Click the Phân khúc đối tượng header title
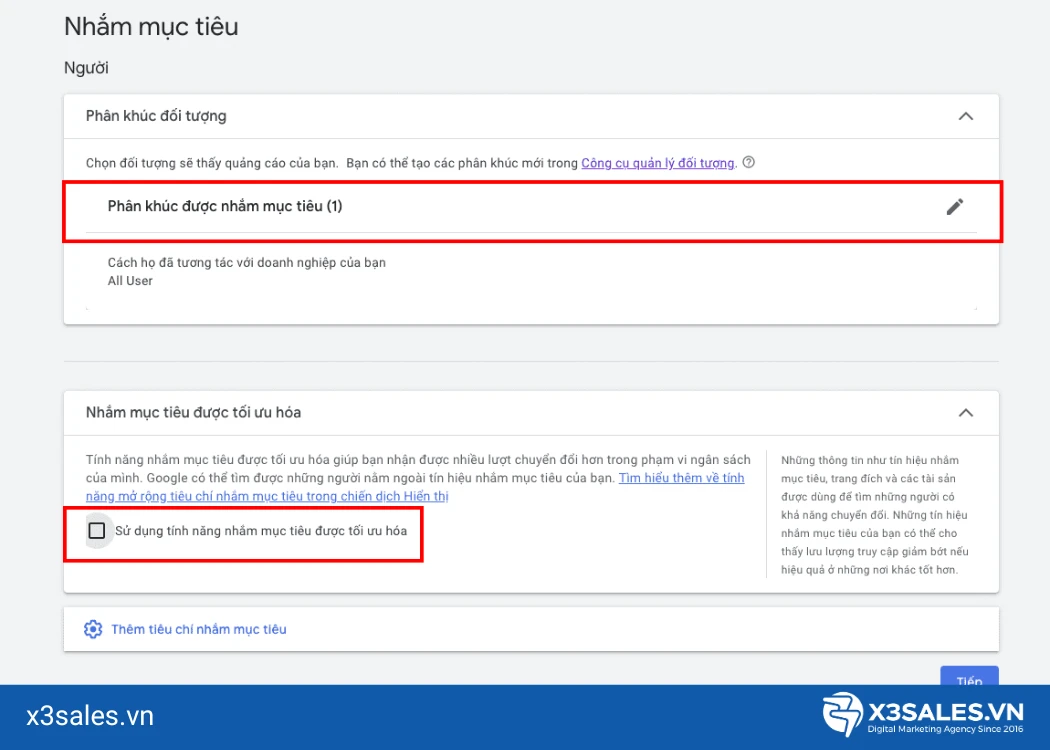 pos(156,116)
